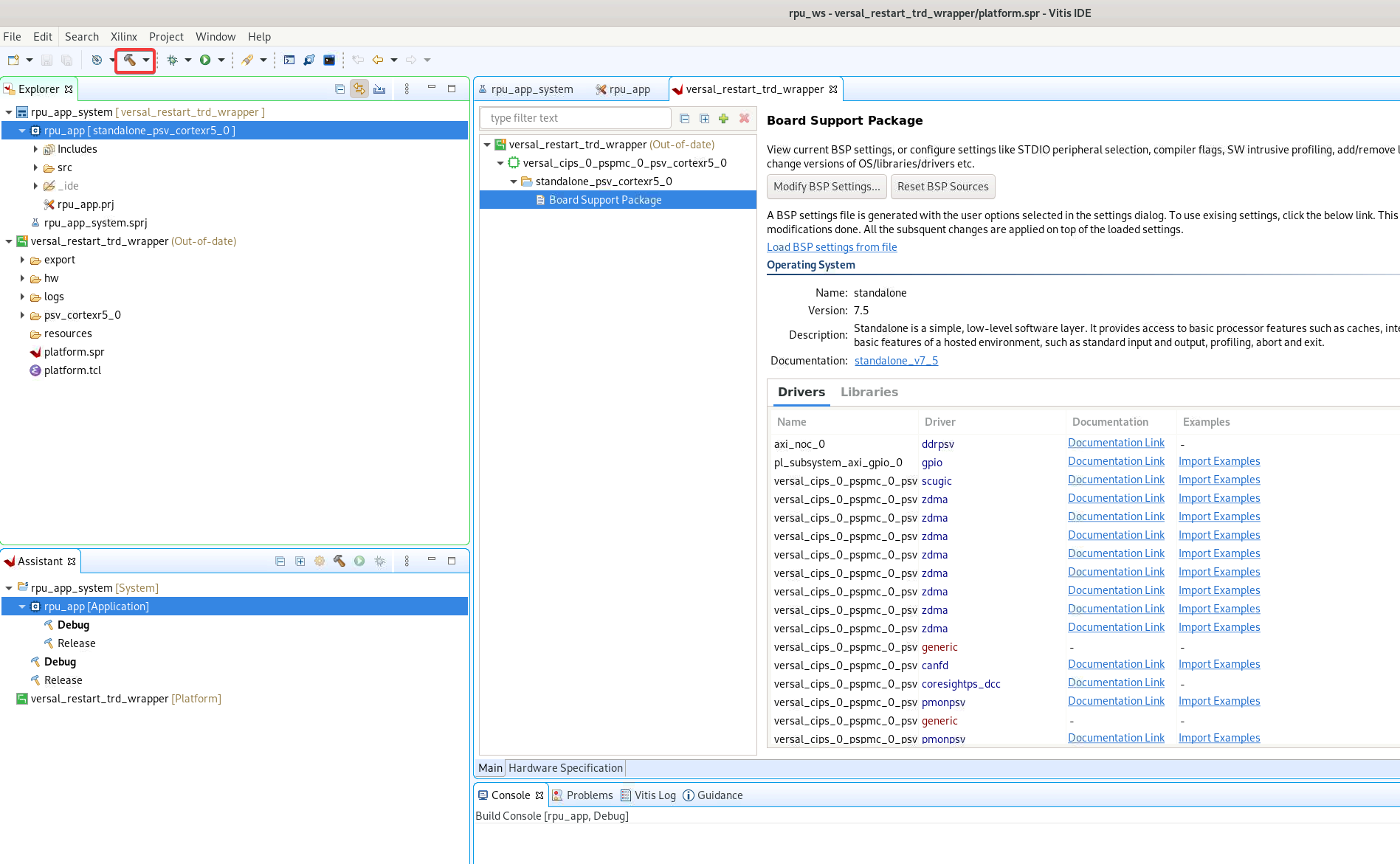Click the Load BSP settings from file link

click(832, 247)
